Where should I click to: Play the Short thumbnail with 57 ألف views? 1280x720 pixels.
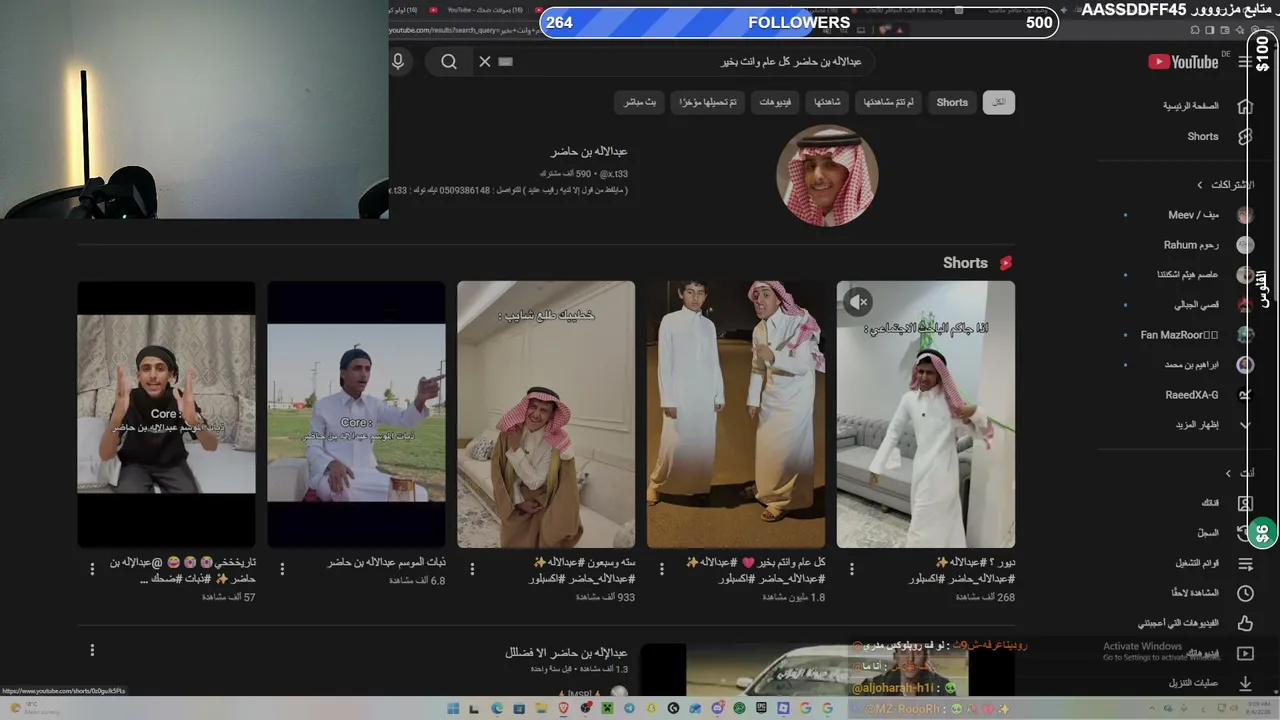pyautogui.click(x=166, y=414)
